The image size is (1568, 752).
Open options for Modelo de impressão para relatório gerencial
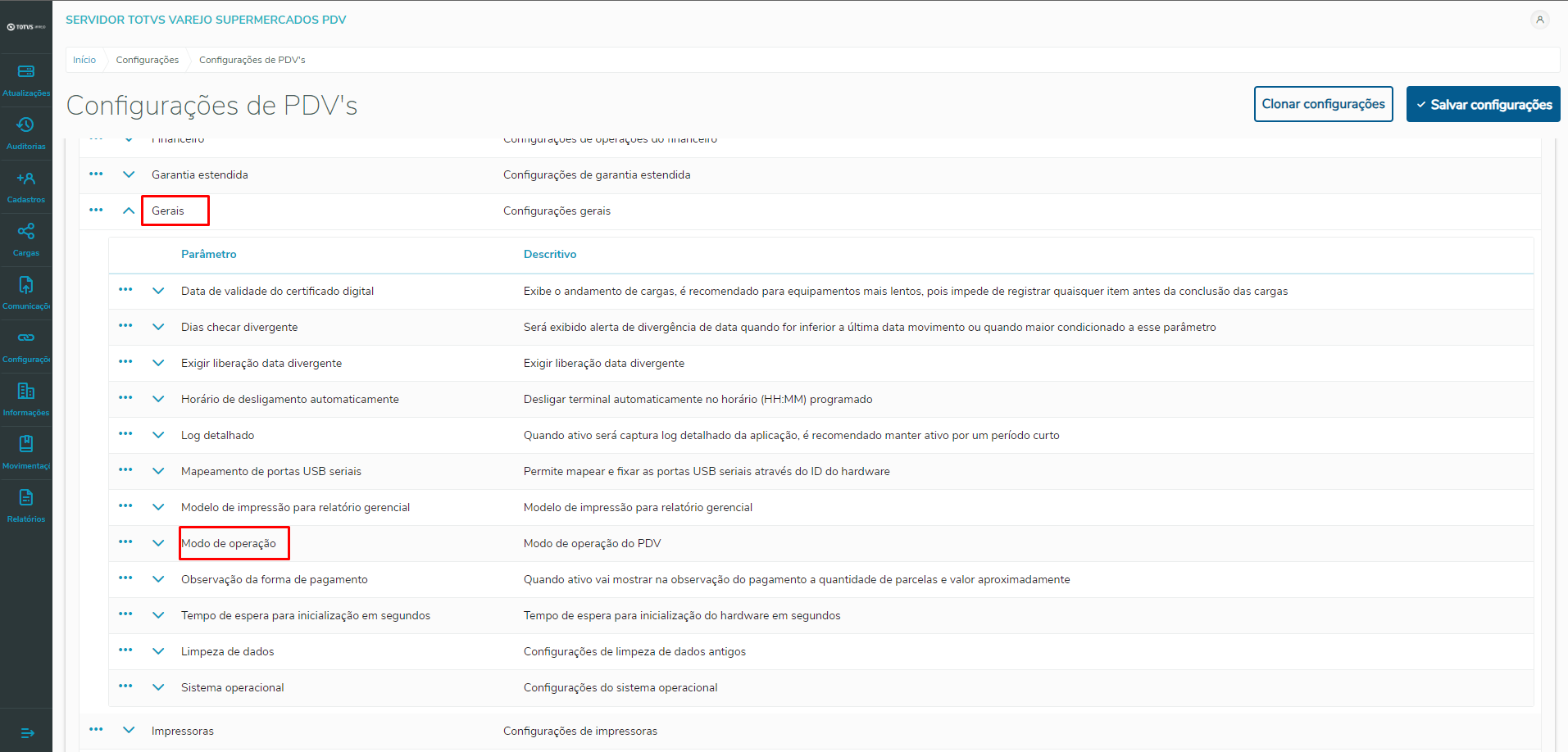(x=125, y=506)
